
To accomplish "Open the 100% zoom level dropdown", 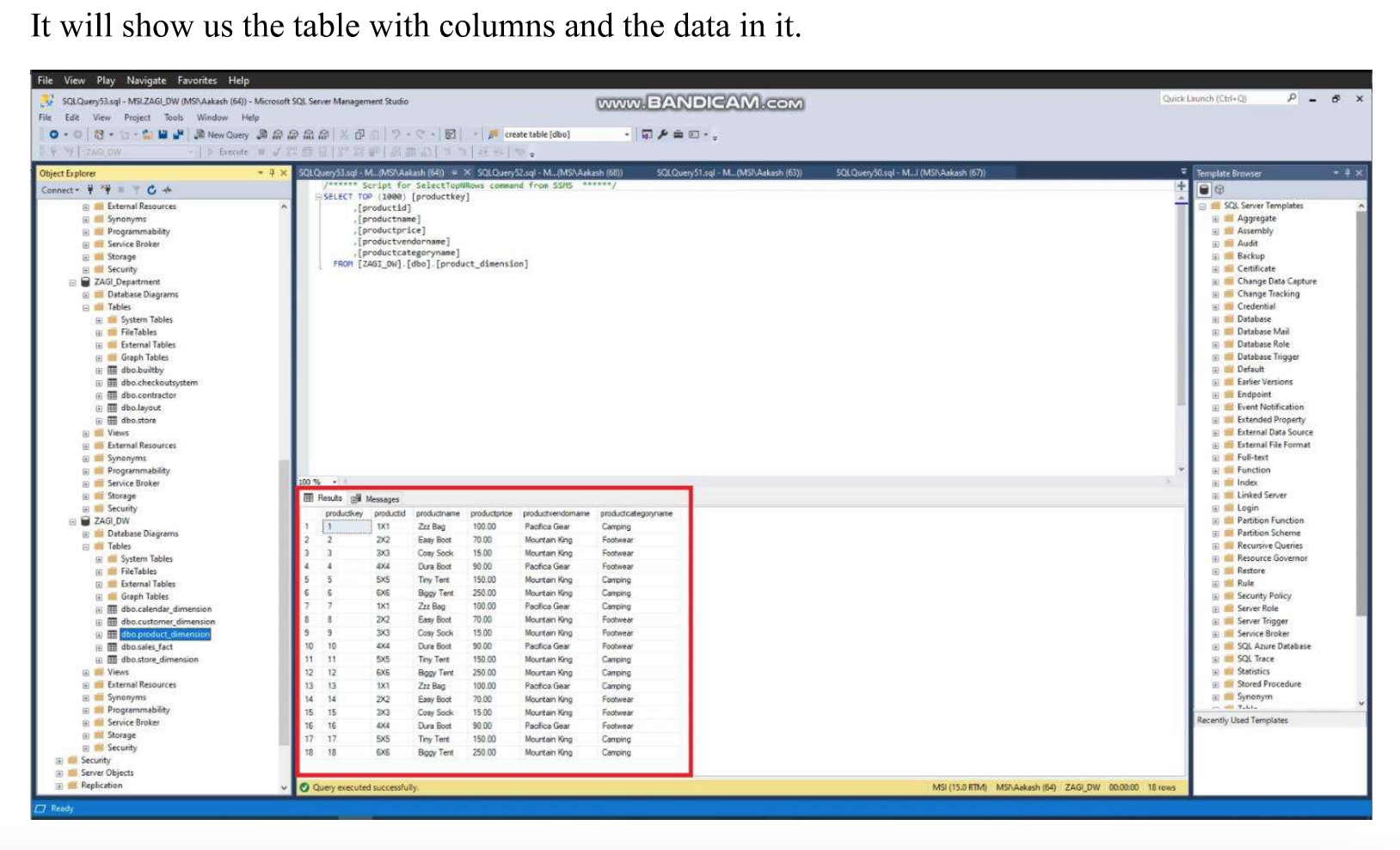I will [335, 483].
